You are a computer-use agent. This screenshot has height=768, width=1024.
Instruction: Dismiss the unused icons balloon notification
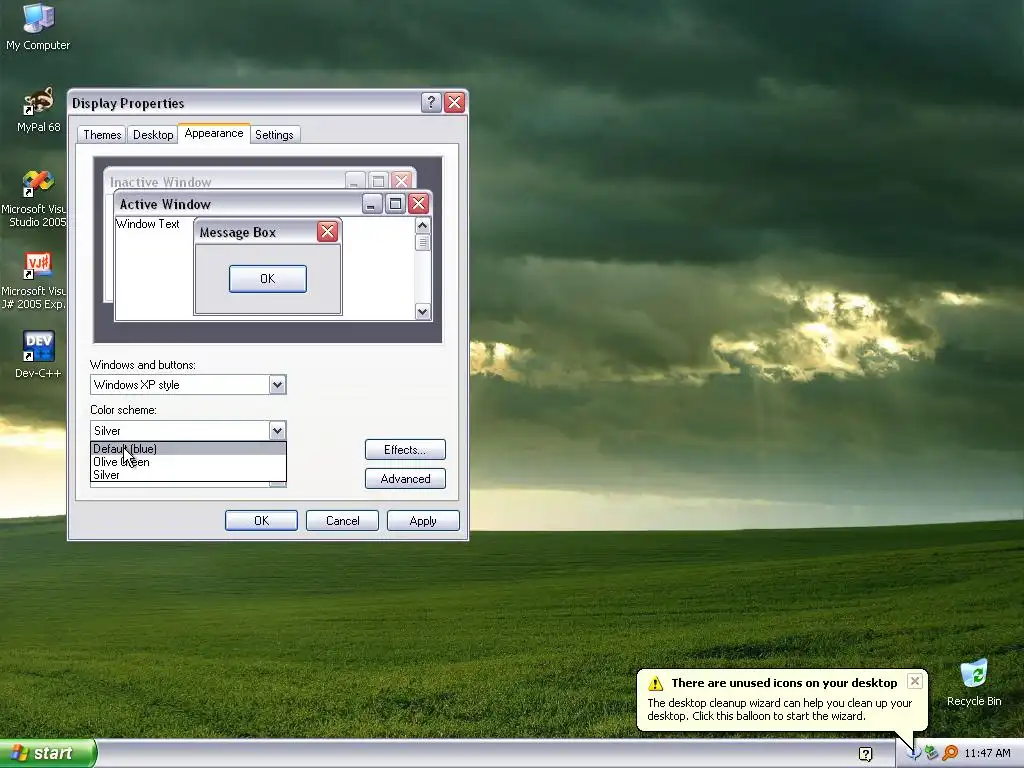(915, 681)
